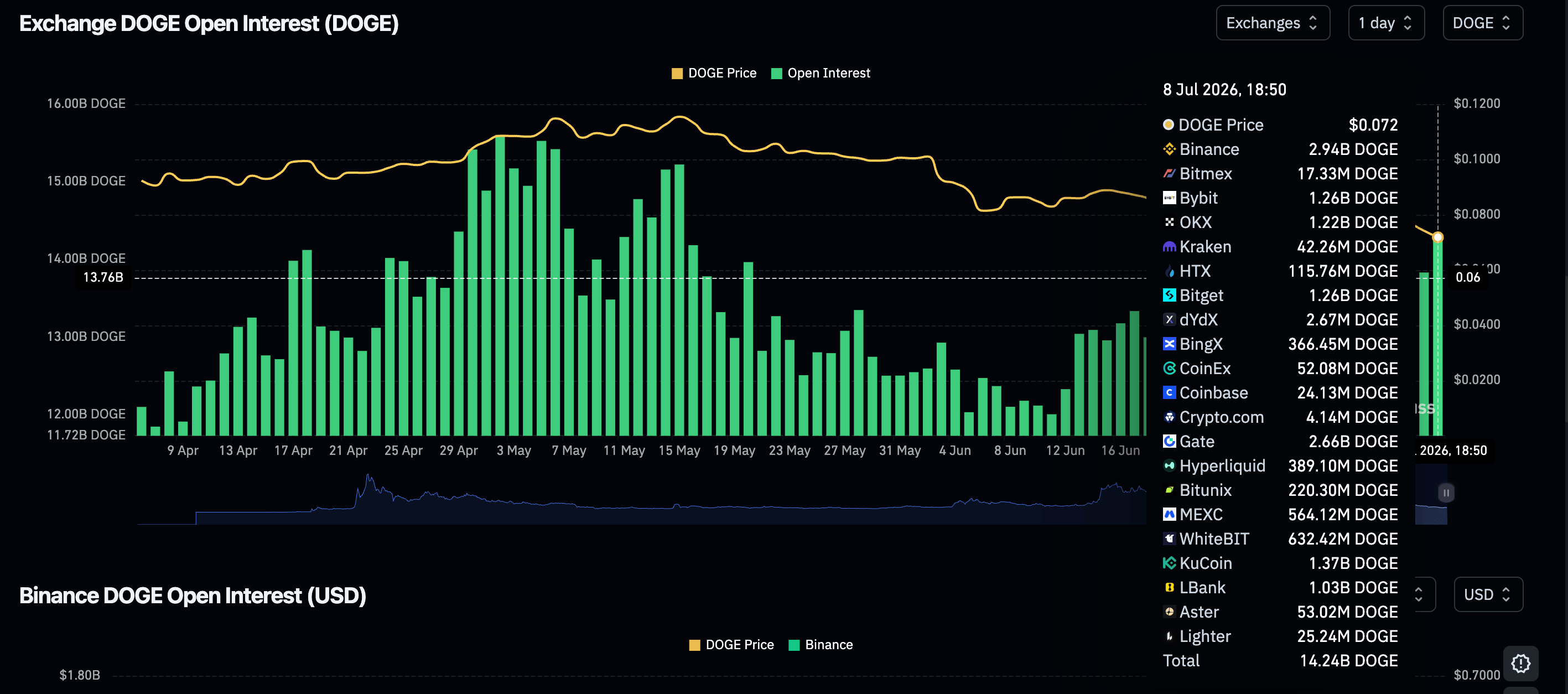Click the settings badge icon bottom right
The width and height of the screenshot is (1568, 694).
pyautogui.click(x=1520, y=663)
